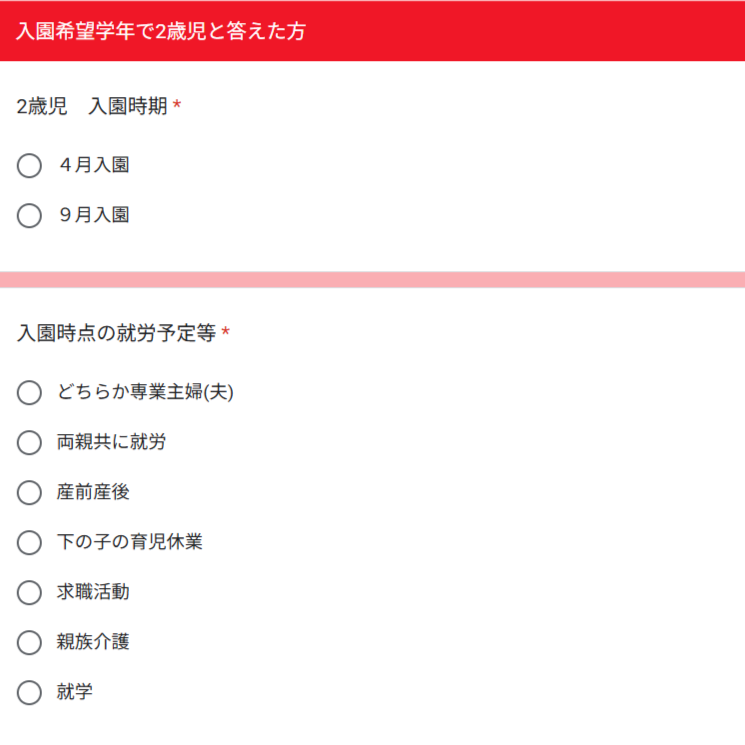Click the 9月入園 option label text

tap(94, 214)
